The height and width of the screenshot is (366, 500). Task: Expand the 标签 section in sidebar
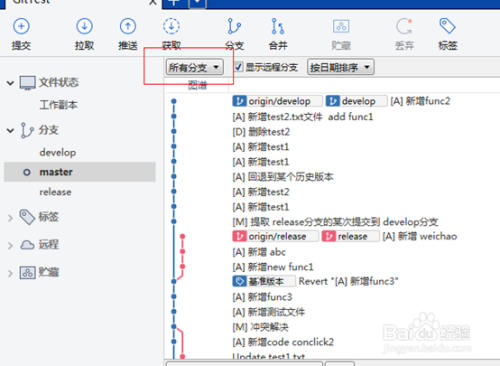pos(10,218)
